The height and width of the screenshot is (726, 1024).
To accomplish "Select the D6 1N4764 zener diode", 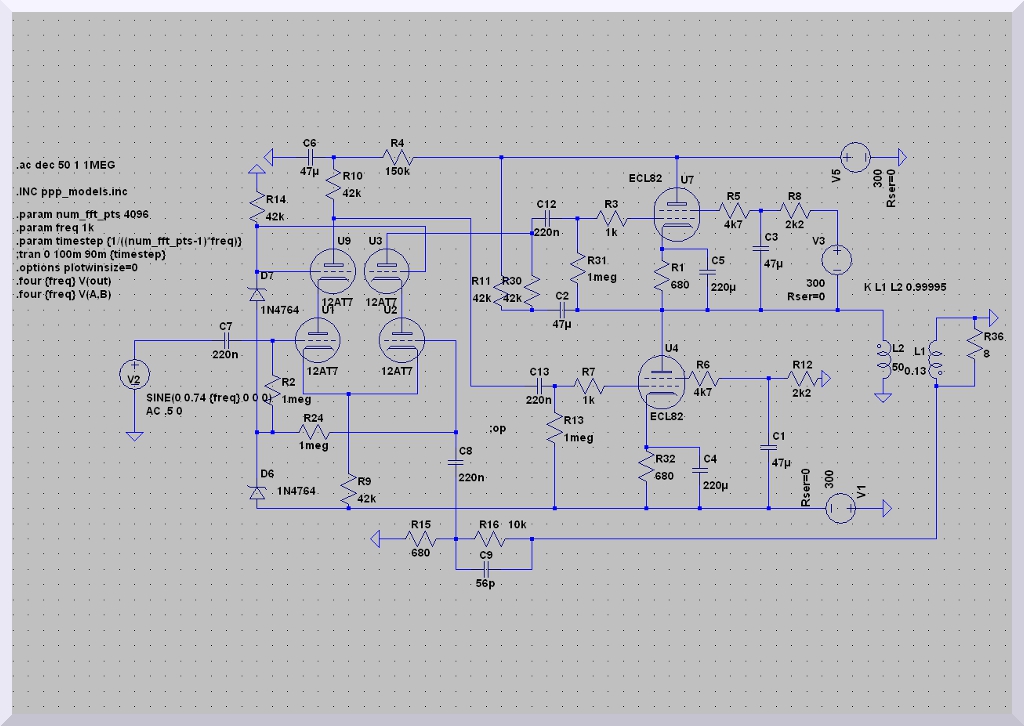I will pos(257,491).
